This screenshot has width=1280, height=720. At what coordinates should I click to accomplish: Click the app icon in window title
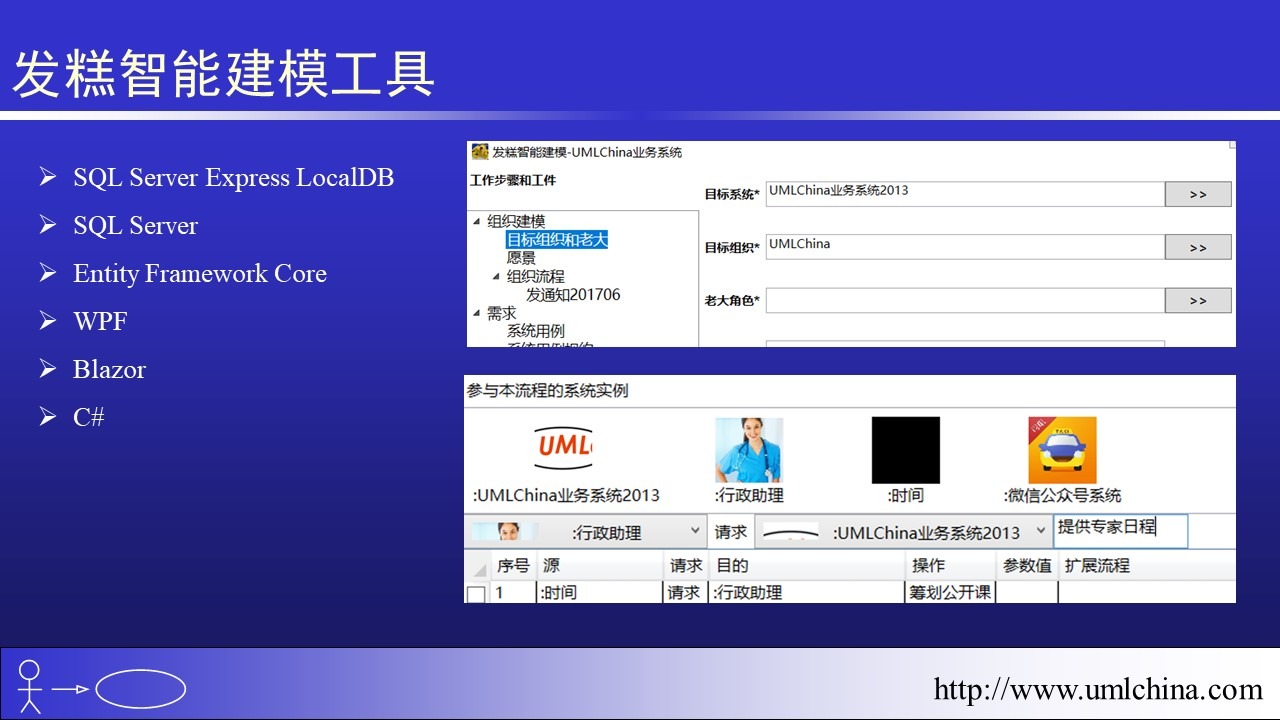pos(480,152)
